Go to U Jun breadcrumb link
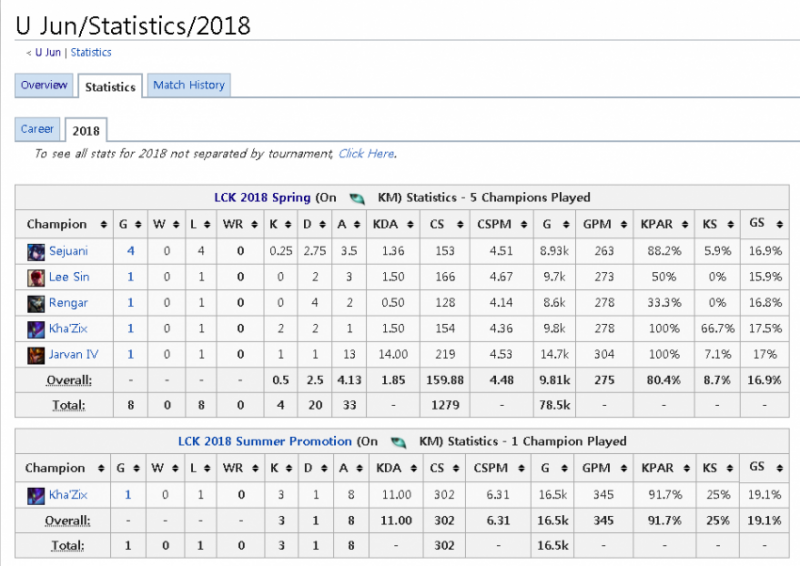This screenshot has width=800, height=566. tap(49, 52)
